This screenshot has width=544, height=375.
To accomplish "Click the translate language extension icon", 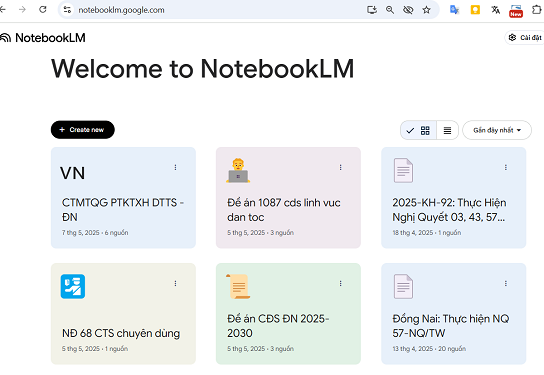I will click(495, 10).
